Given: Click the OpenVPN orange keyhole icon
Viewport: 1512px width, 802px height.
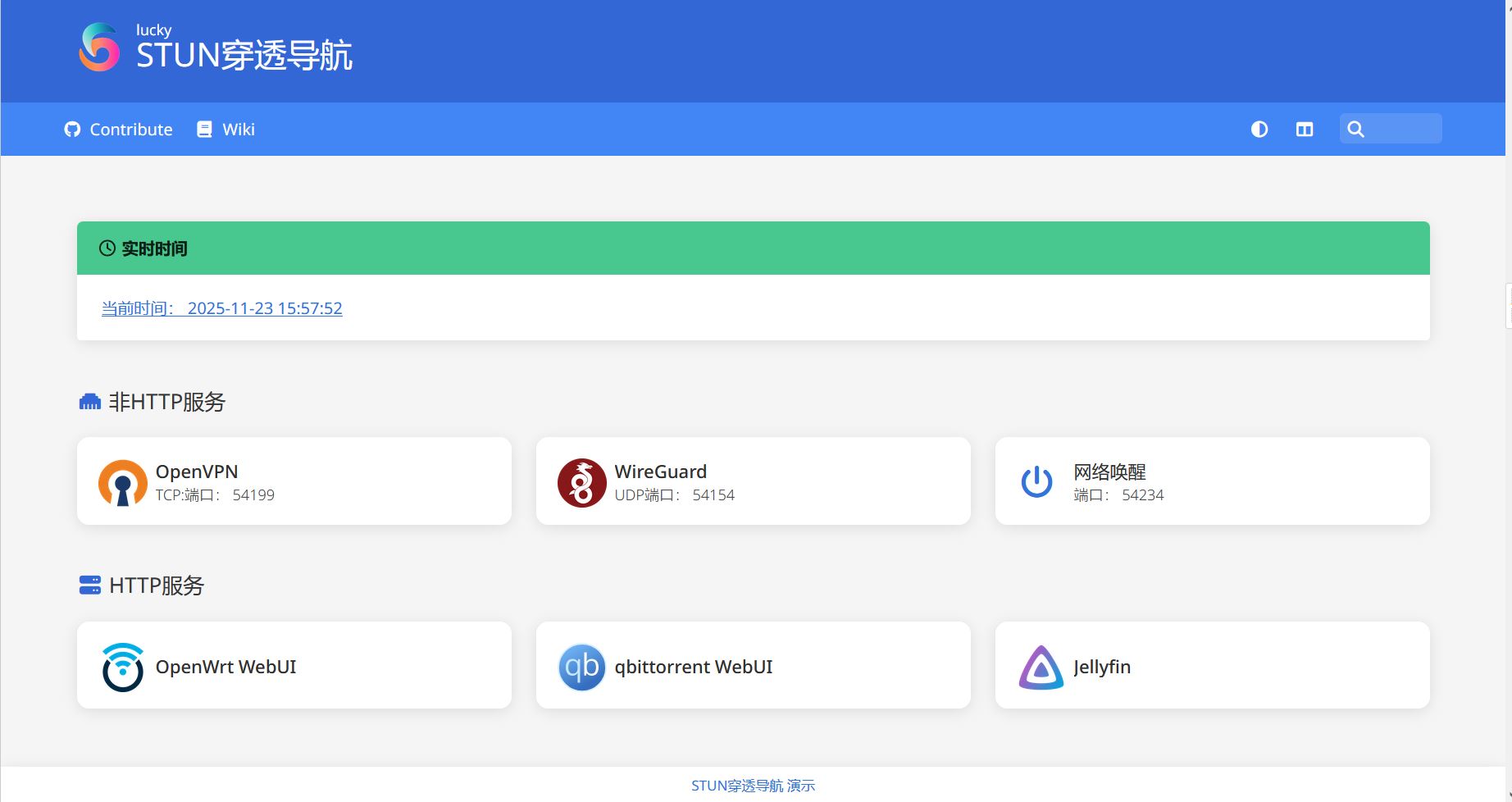Looking at the screenshot, I should click(x=122, y=483).
